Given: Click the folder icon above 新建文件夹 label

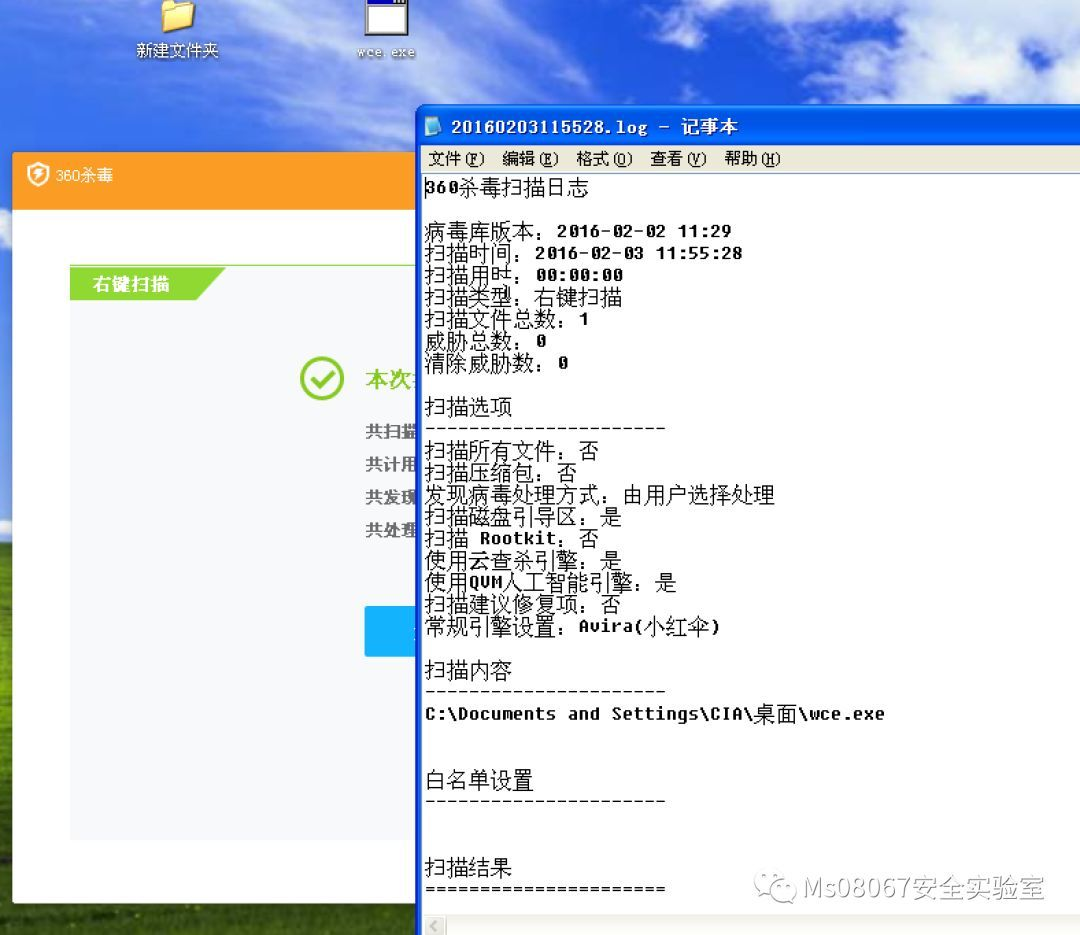Looking at the screenshot, I should [176, 14].
